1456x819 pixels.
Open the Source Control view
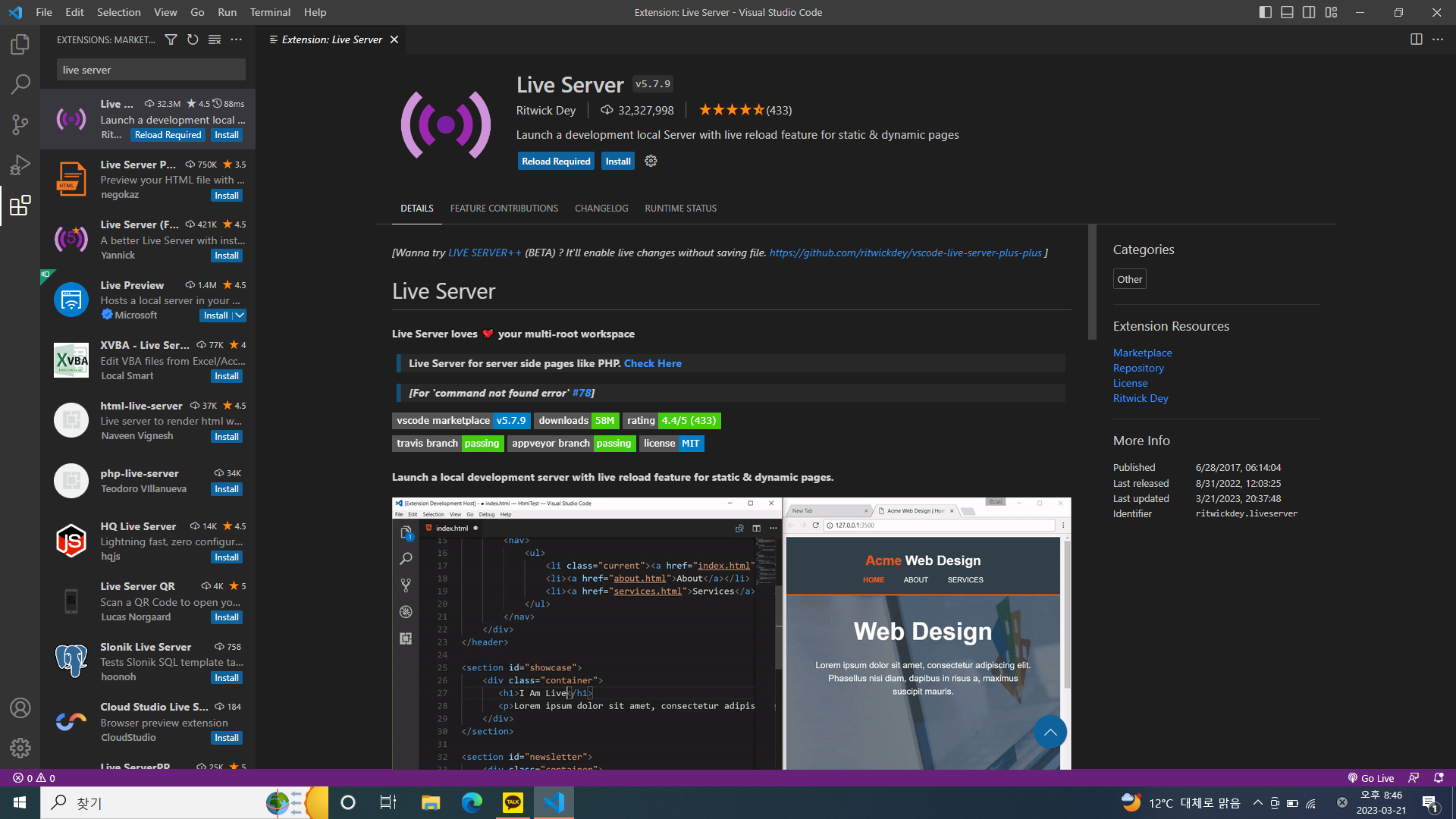[20, 124]
